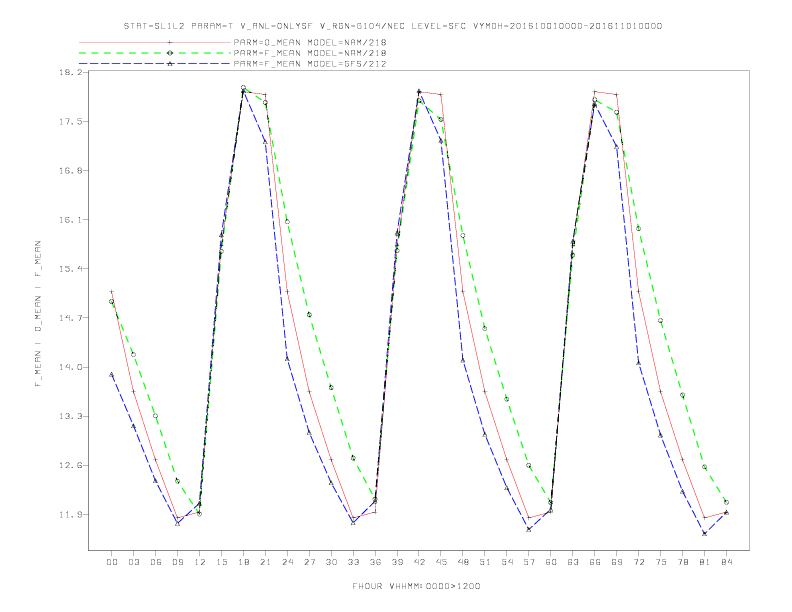This screenshot has height=612, width=792.
Task: Click x-axis tick label 03
Action: click(134, 562)
